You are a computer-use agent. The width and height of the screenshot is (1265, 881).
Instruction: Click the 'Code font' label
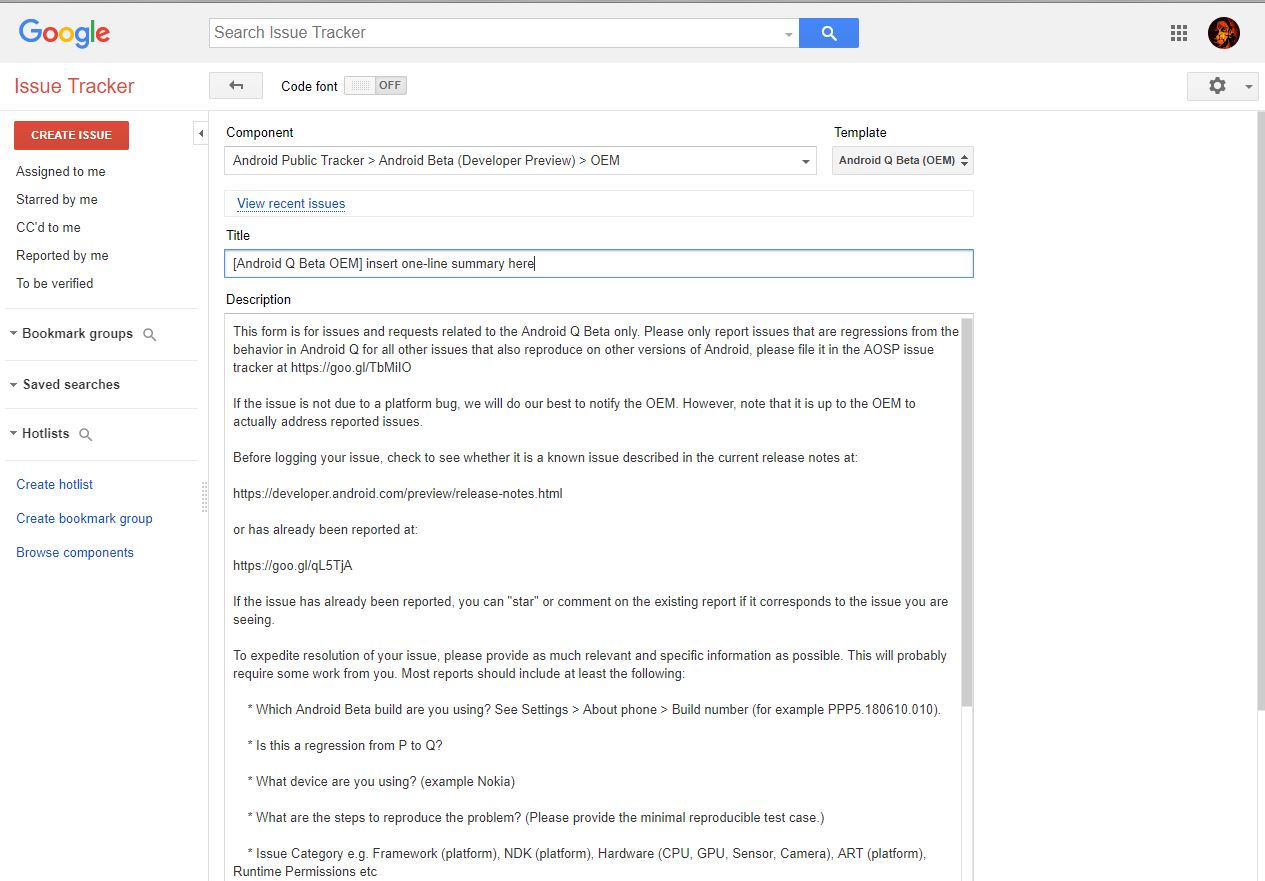click(310, 87)
